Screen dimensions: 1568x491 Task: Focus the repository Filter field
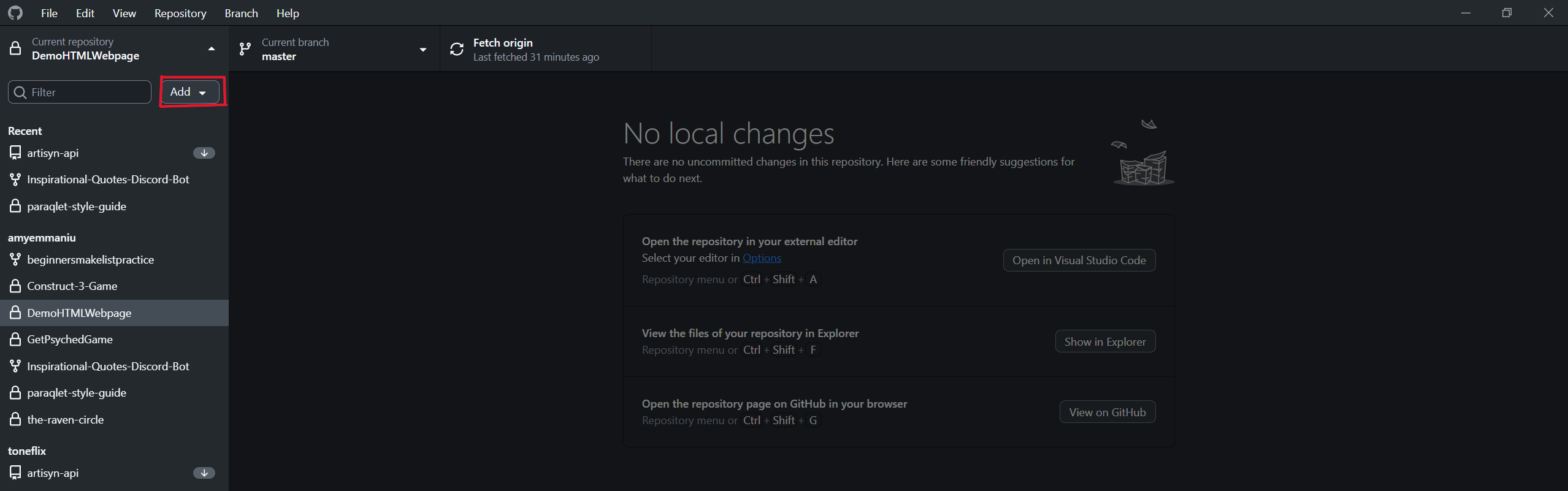tap(80, 92)
